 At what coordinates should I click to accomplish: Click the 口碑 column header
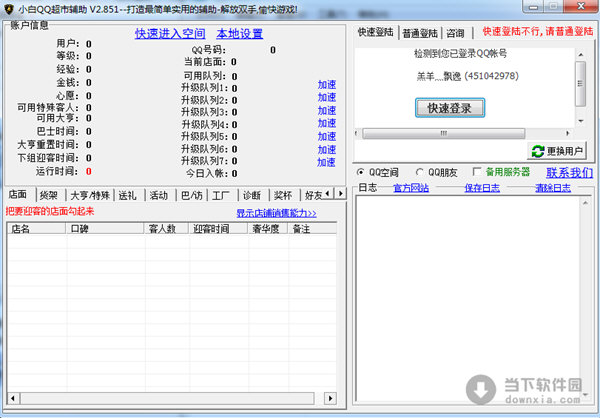point(105,229)
